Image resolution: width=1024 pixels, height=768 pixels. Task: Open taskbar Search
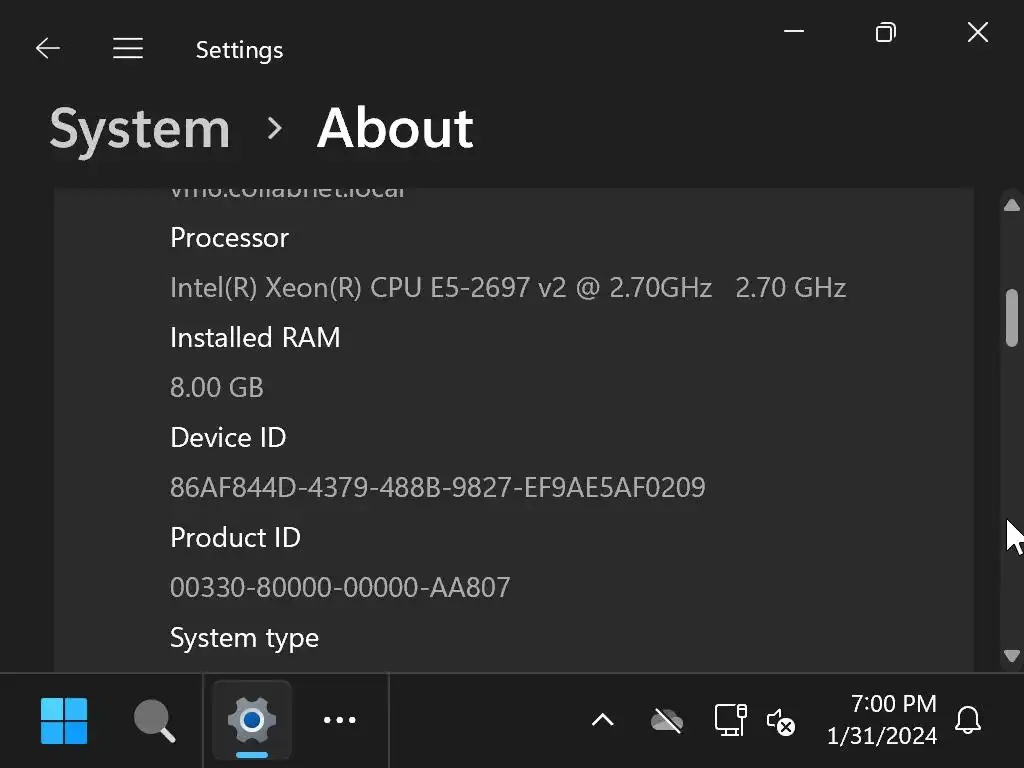click(154, 720)
